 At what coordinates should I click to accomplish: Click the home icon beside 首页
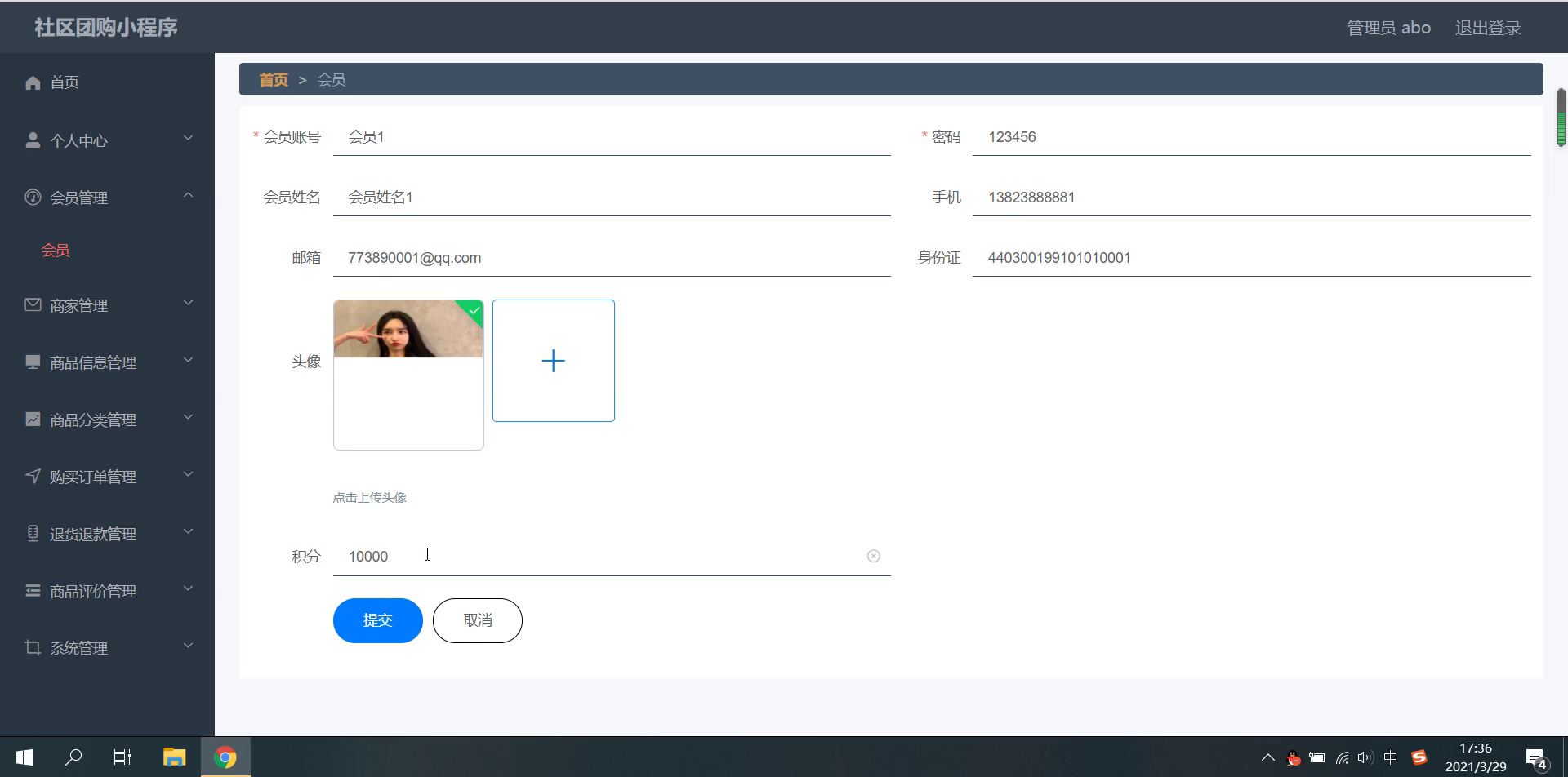click(33, 82)
